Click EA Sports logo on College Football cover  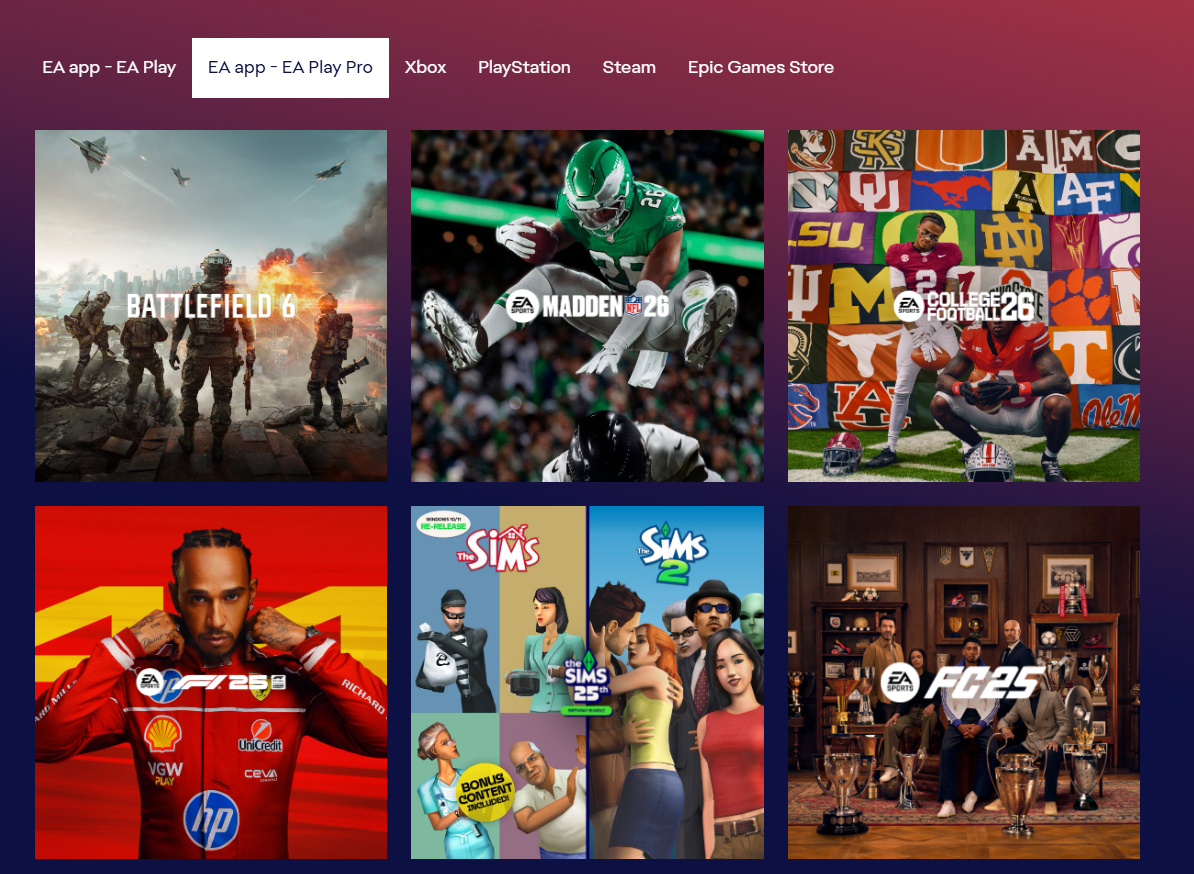909,306
